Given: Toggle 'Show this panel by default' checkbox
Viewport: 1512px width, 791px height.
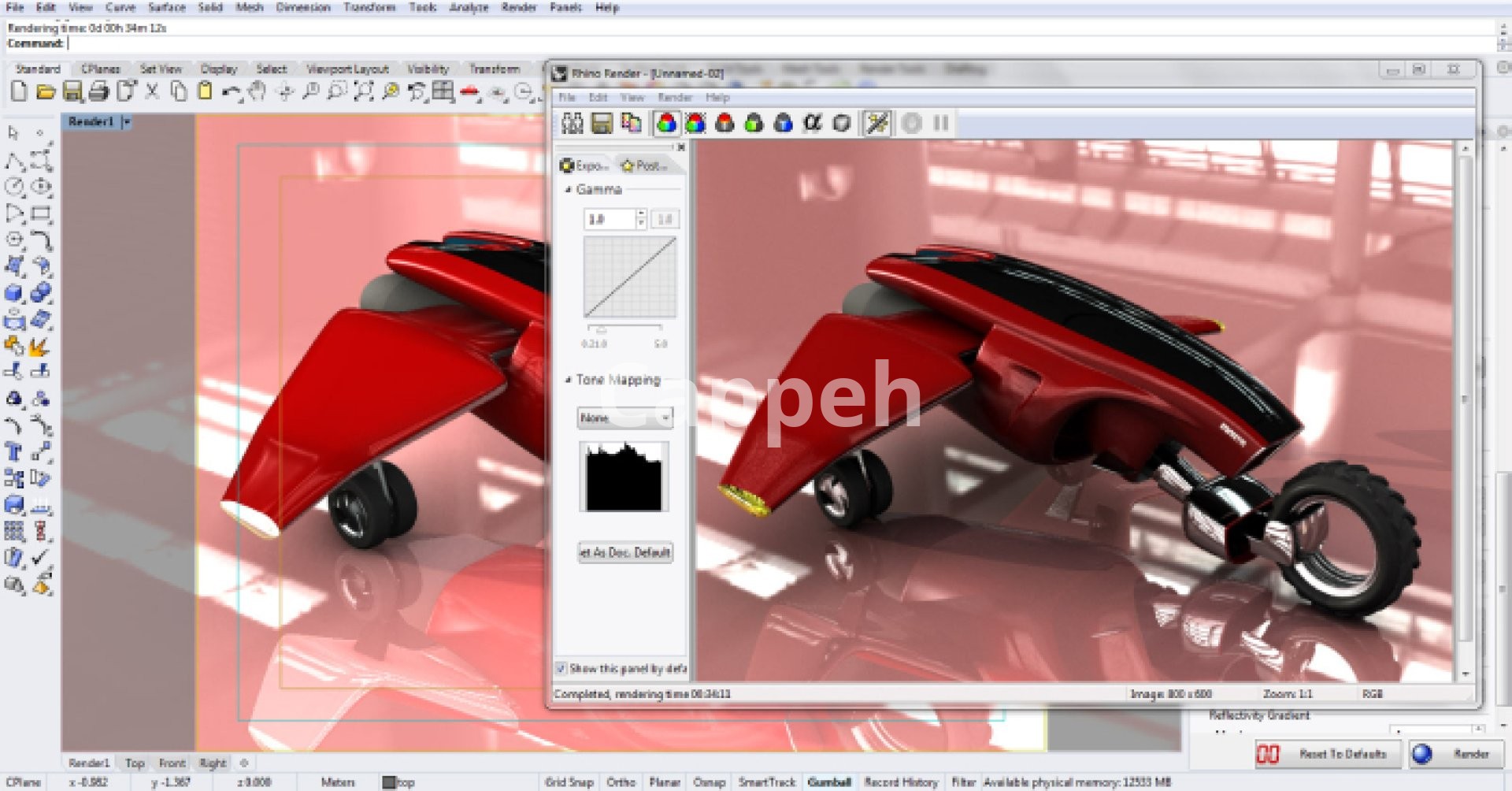Looking at the screenshot, I should tap(561, 669).
